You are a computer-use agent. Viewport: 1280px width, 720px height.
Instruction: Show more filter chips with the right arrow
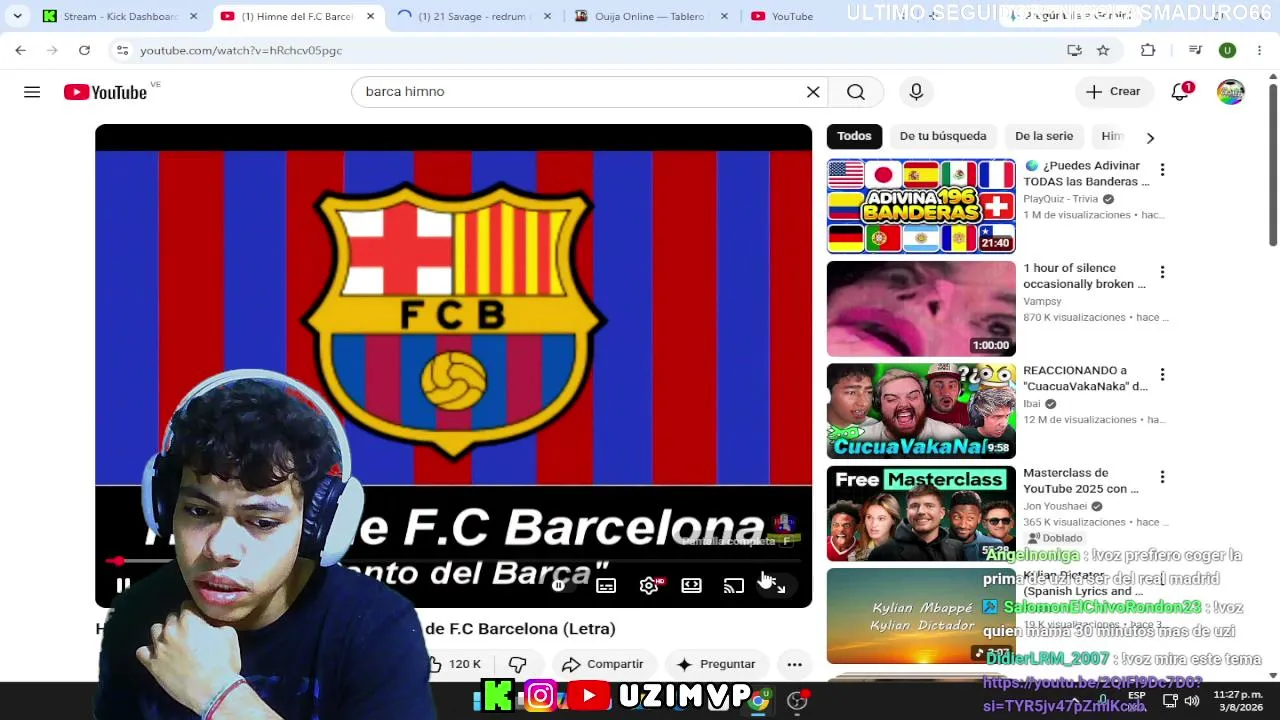tap(1150, 137)
